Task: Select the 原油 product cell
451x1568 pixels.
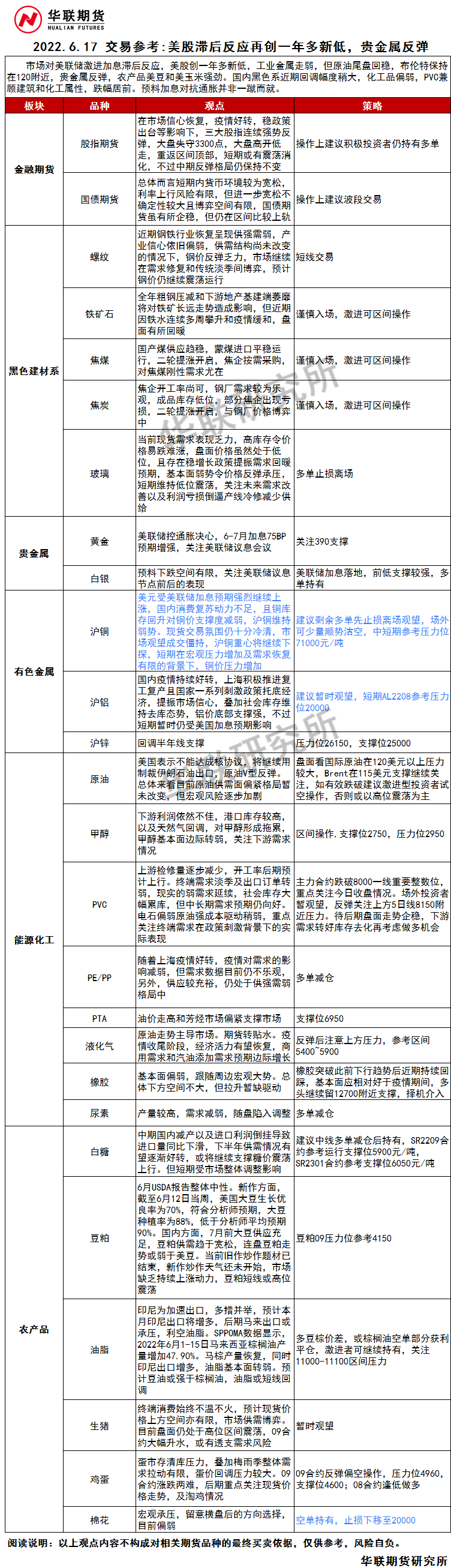Action: (x=99, y=778)
